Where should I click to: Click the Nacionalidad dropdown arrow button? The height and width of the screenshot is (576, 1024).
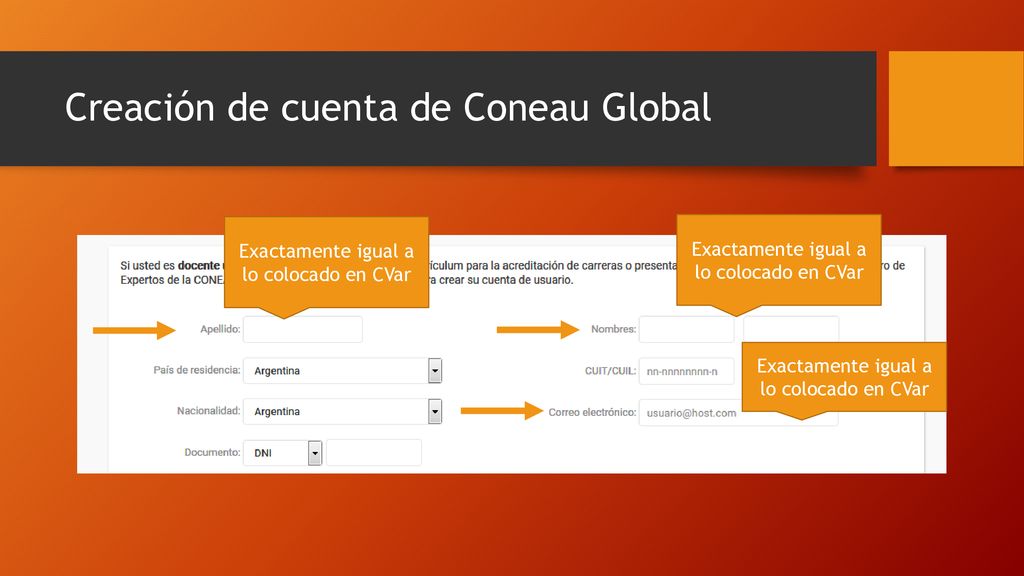coord(435,412)
